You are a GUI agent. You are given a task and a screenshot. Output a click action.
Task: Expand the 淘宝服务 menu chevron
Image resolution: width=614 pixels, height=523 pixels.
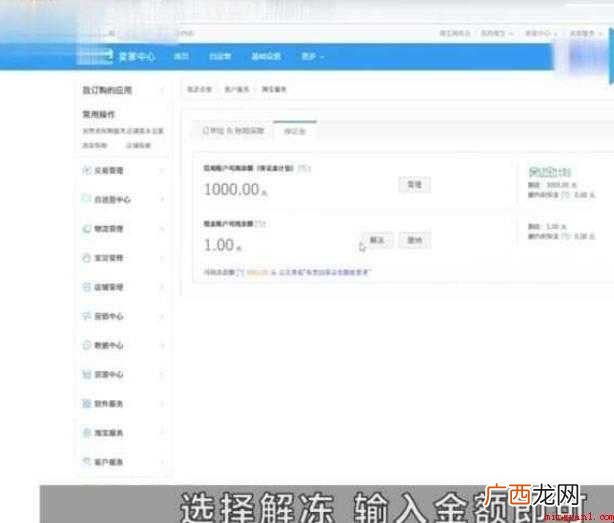[x=162, y=433]
